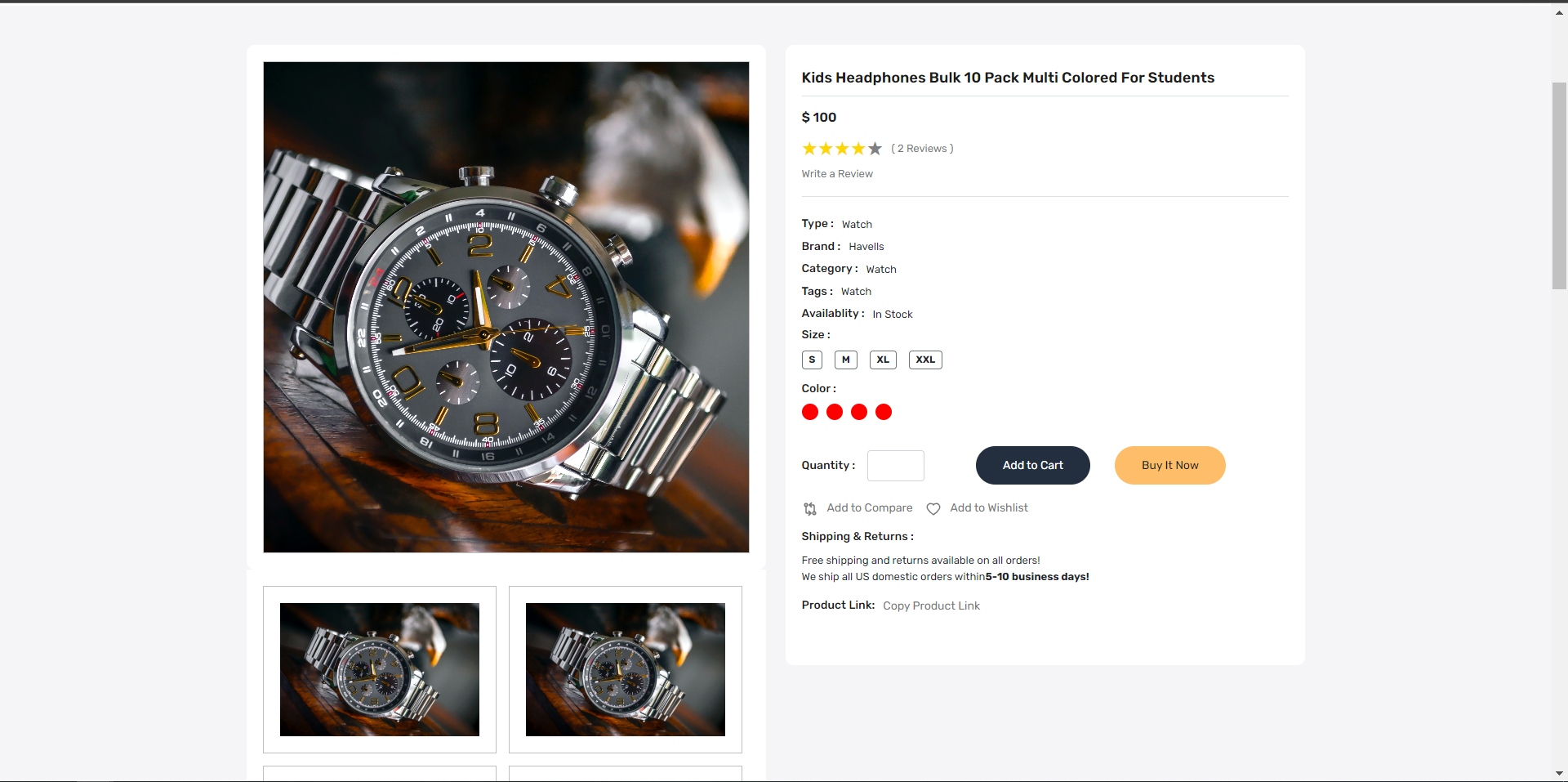Image resolution: width=1568 pixels, height=782 pixels.
Task: Click the heart icon to add to Wishlist
Action: (933, 508)
